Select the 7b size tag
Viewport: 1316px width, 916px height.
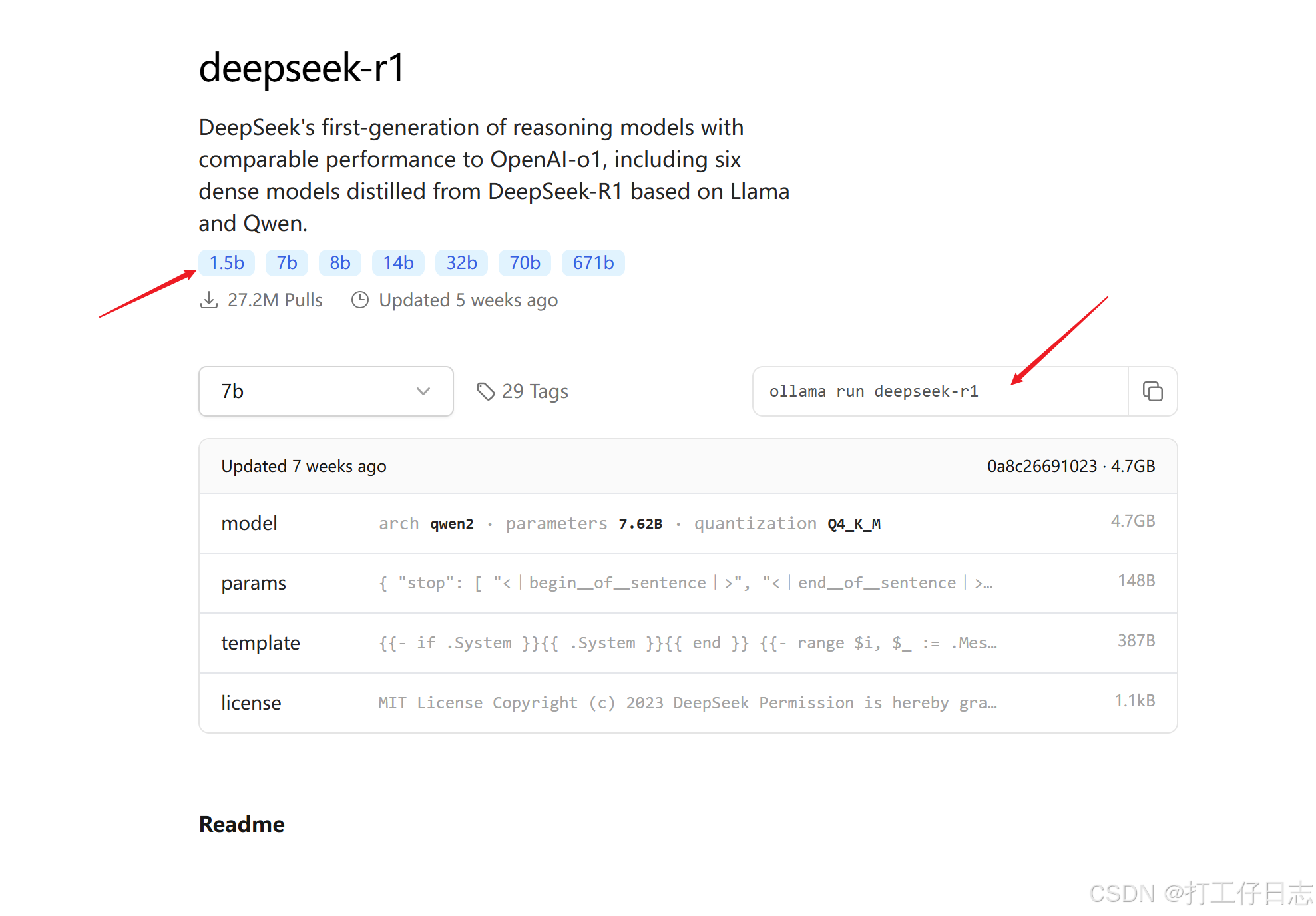pos(287,263)
